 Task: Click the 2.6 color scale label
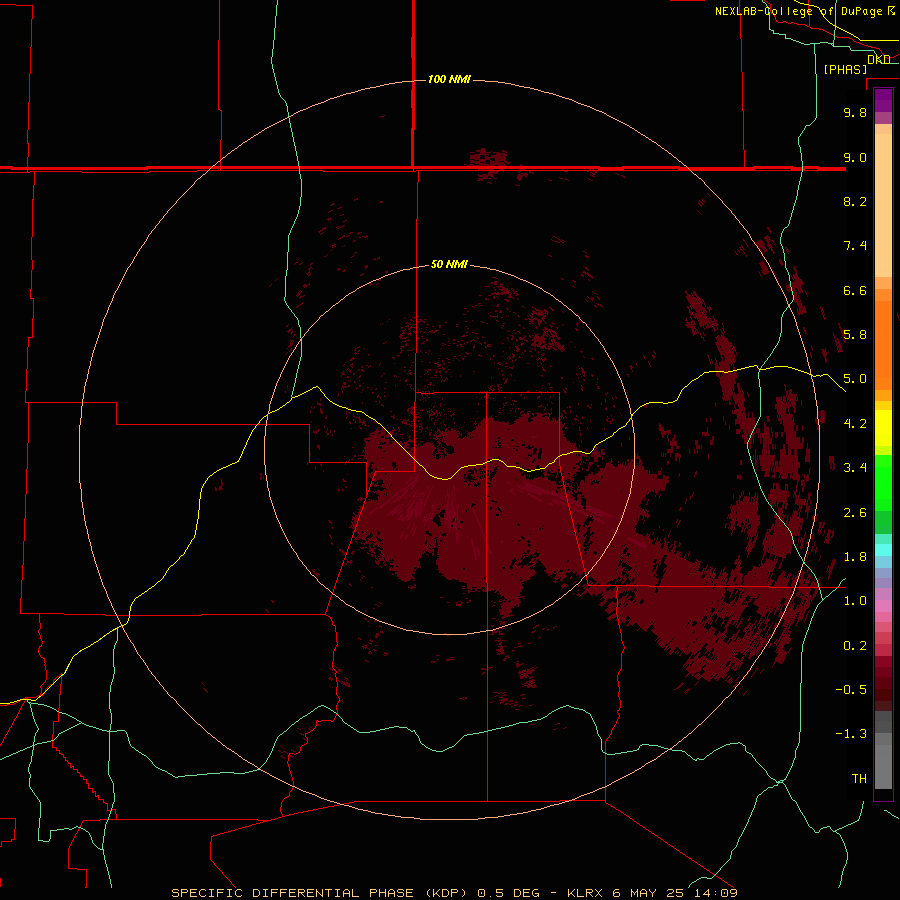point(855,513)
